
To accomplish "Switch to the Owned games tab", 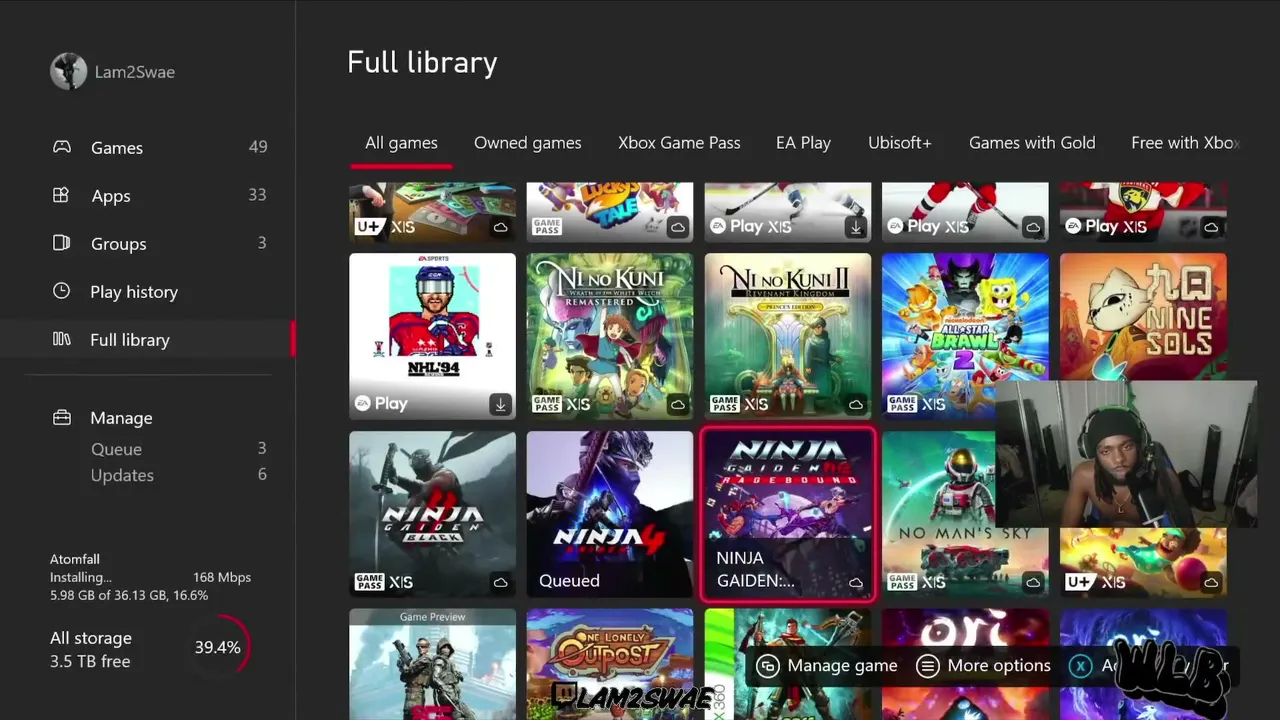I will [x=527, y=143].
